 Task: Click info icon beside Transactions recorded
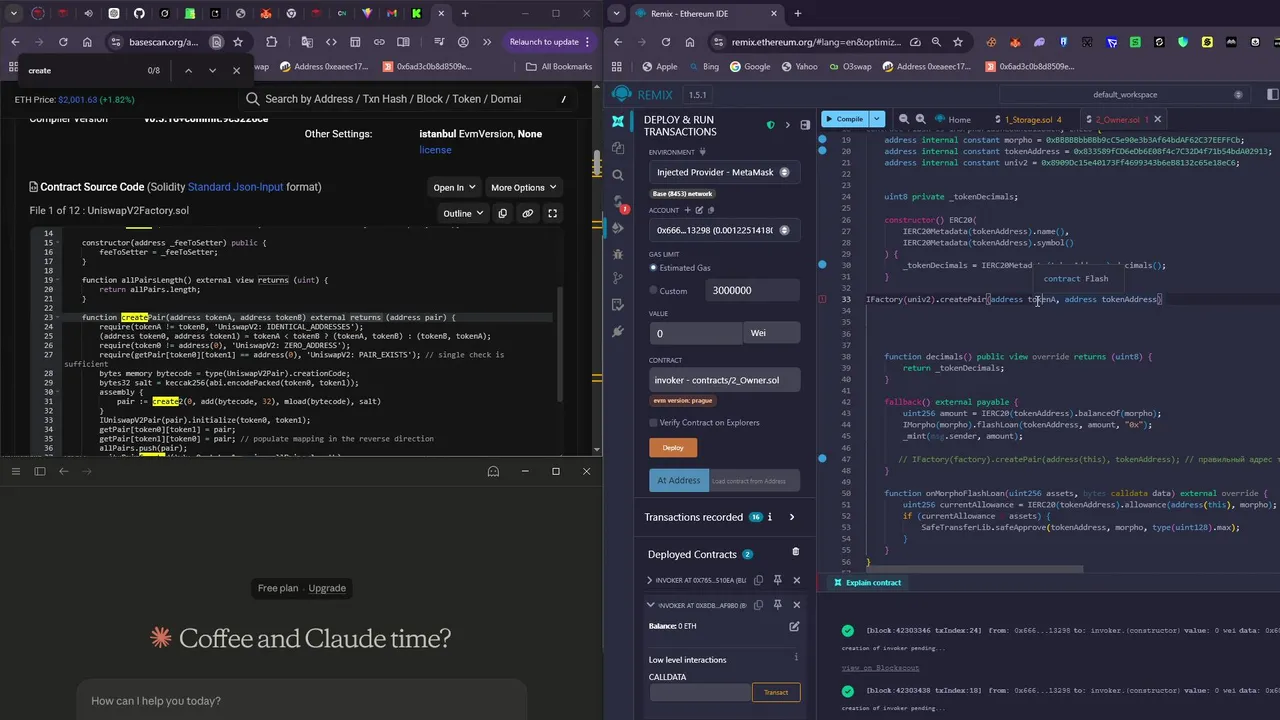(x=770, y=517)
